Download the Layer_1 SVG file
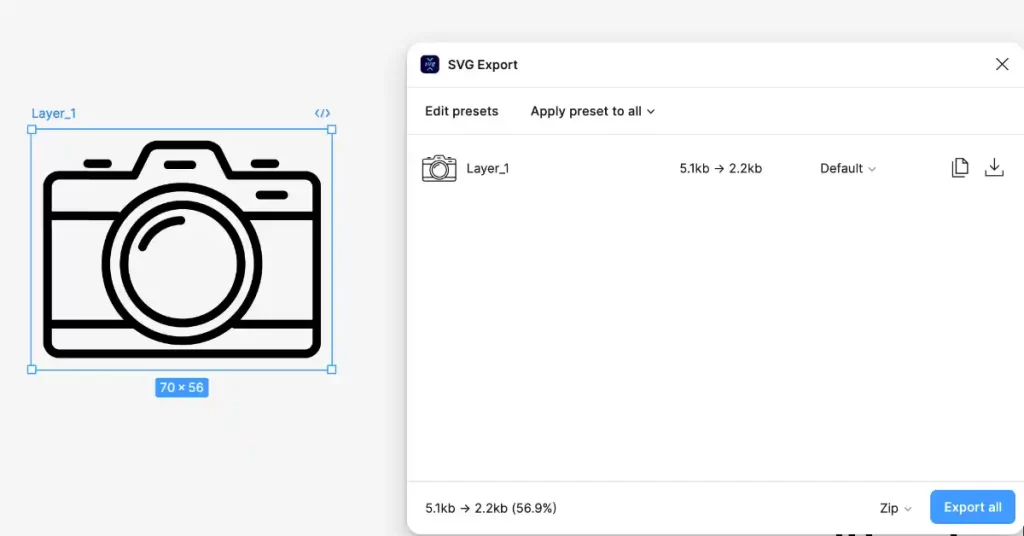This screenshot has width=1024, height=536. (994, 168)
